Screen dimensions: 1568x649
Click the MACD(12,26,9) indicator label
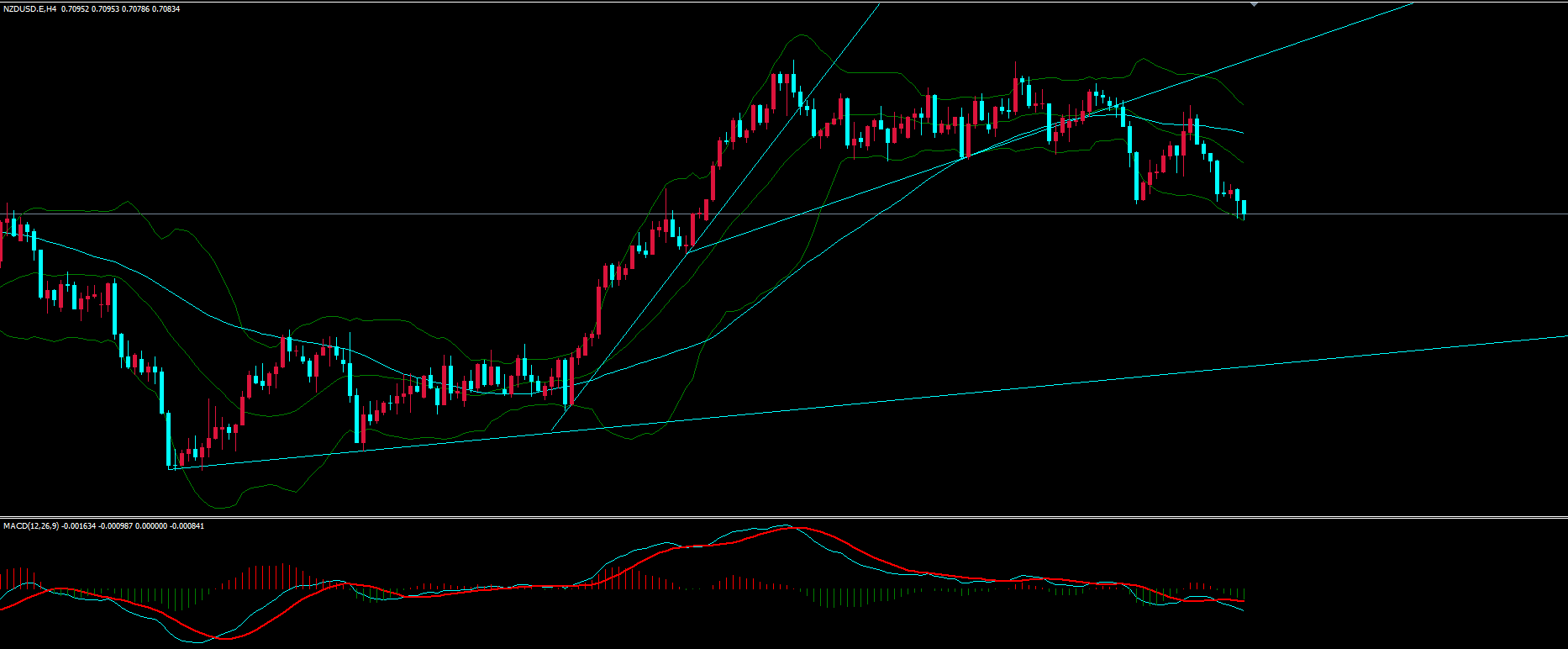(x=32, y=526)
